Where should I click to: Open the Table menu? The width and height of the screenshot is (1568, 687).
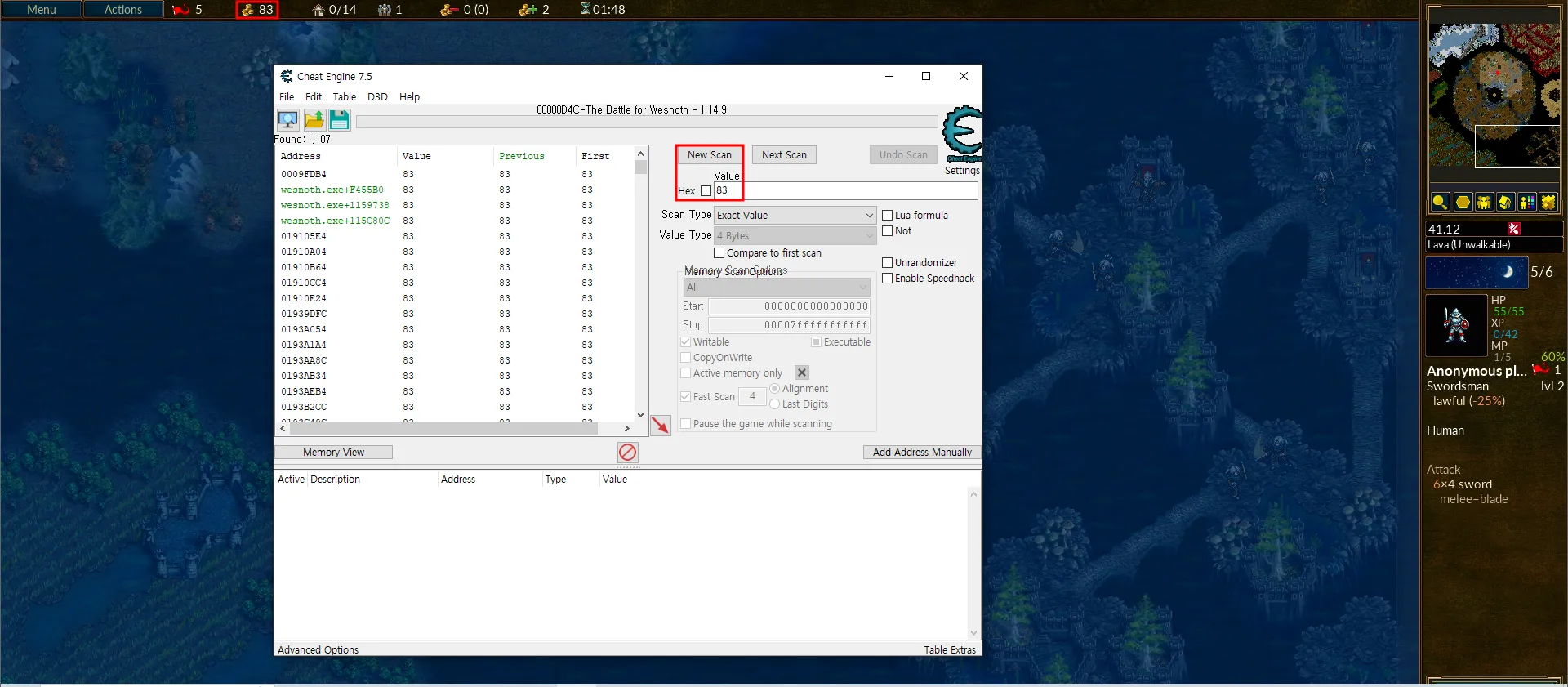click(345, 96)
